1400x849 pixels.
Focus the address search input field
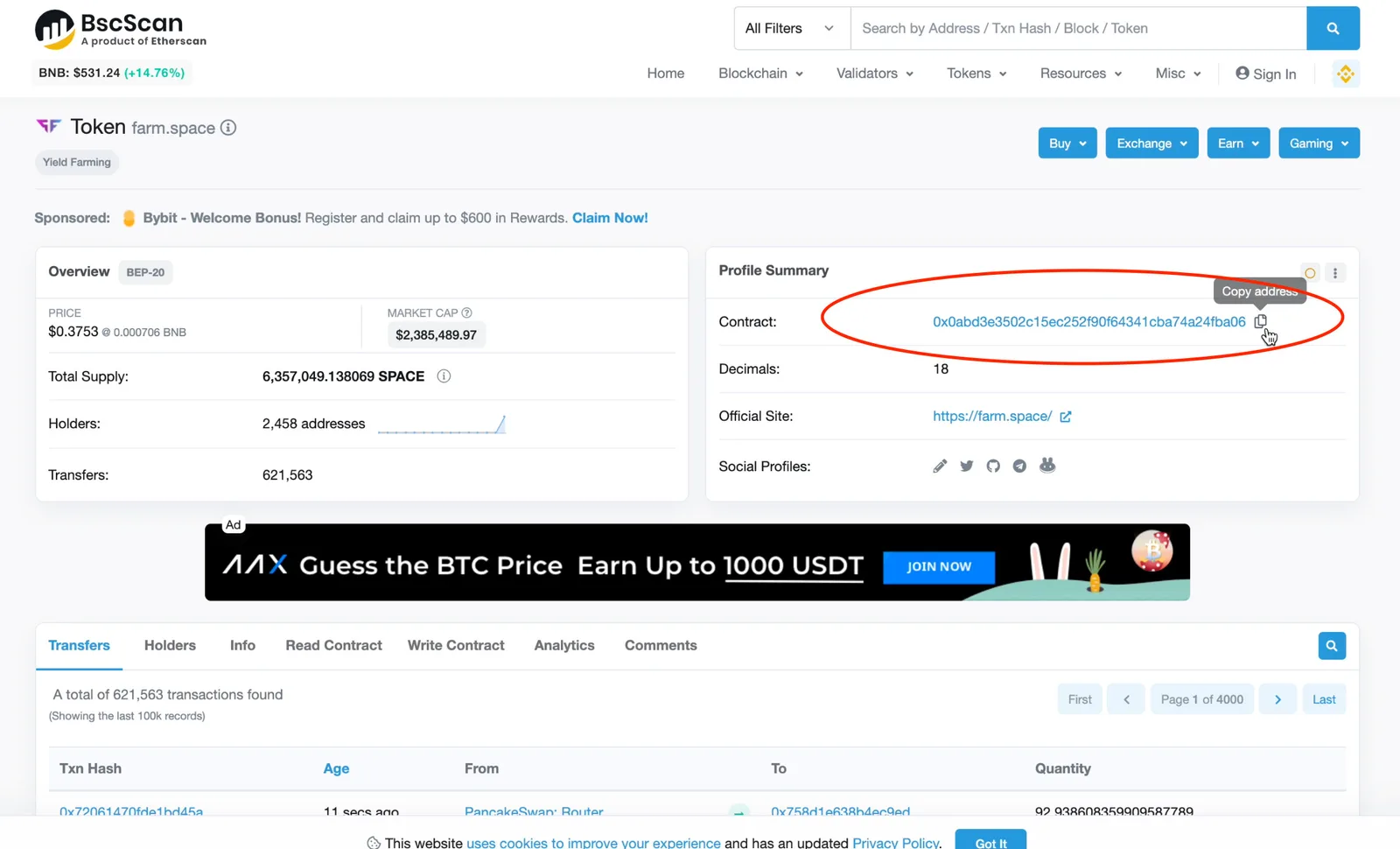[1078, 28]
